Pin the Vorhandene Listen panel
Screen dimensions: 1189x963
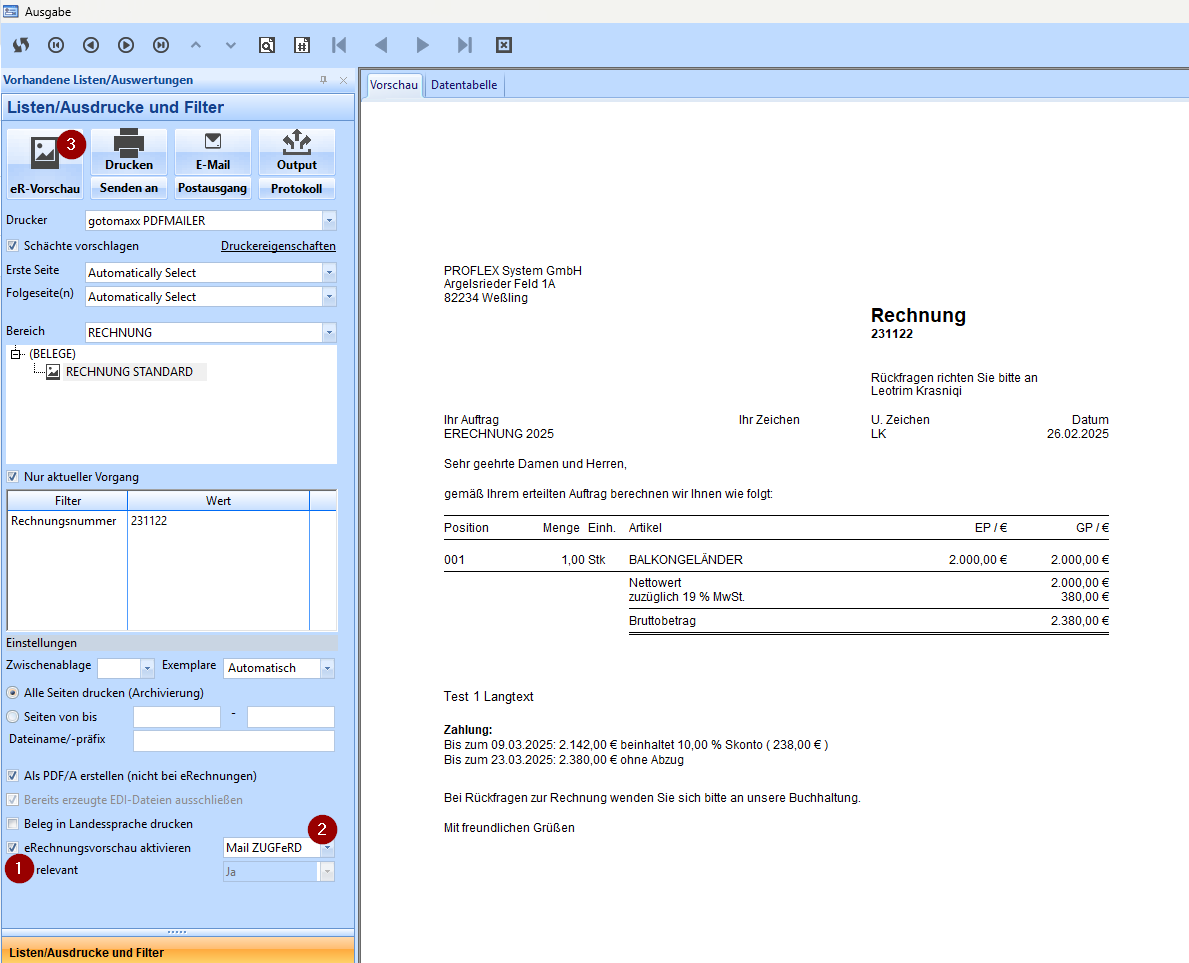click(x=323, y=80)
